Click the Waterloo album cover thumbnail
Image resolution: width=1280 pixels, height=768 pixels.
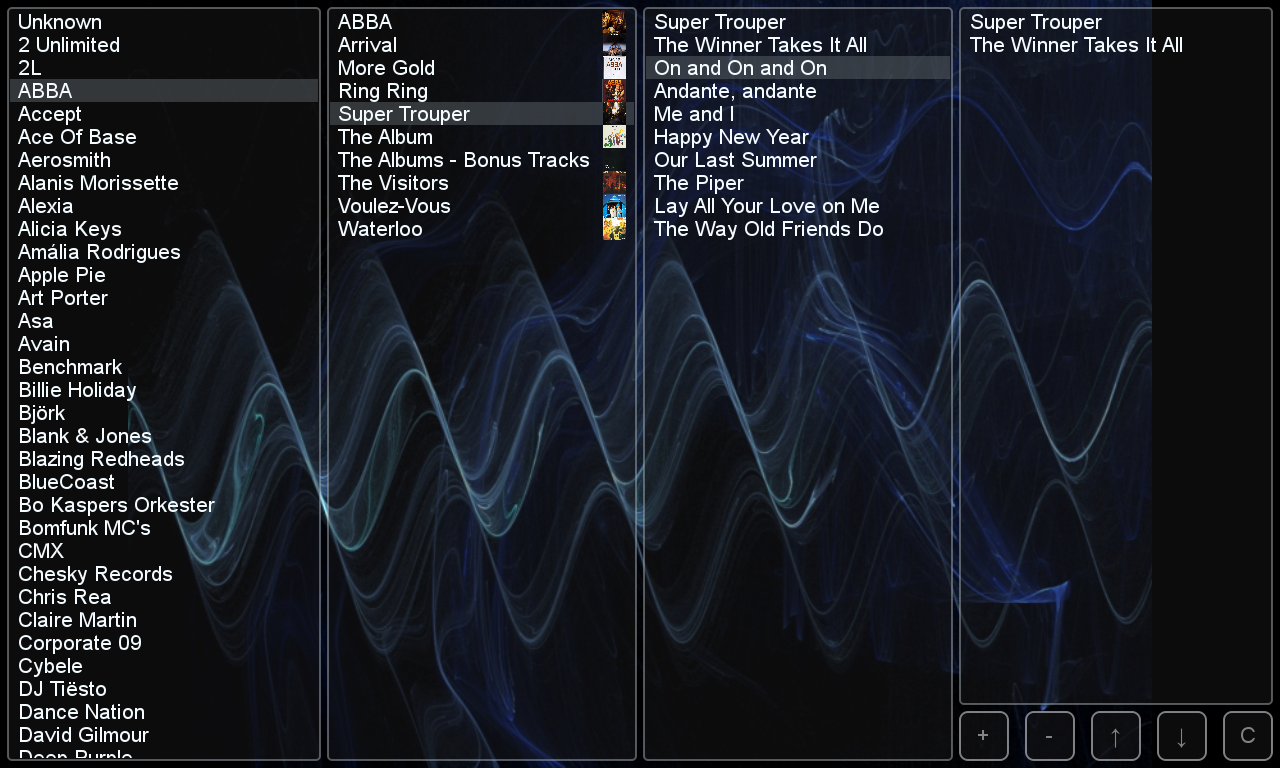[614, 229]
